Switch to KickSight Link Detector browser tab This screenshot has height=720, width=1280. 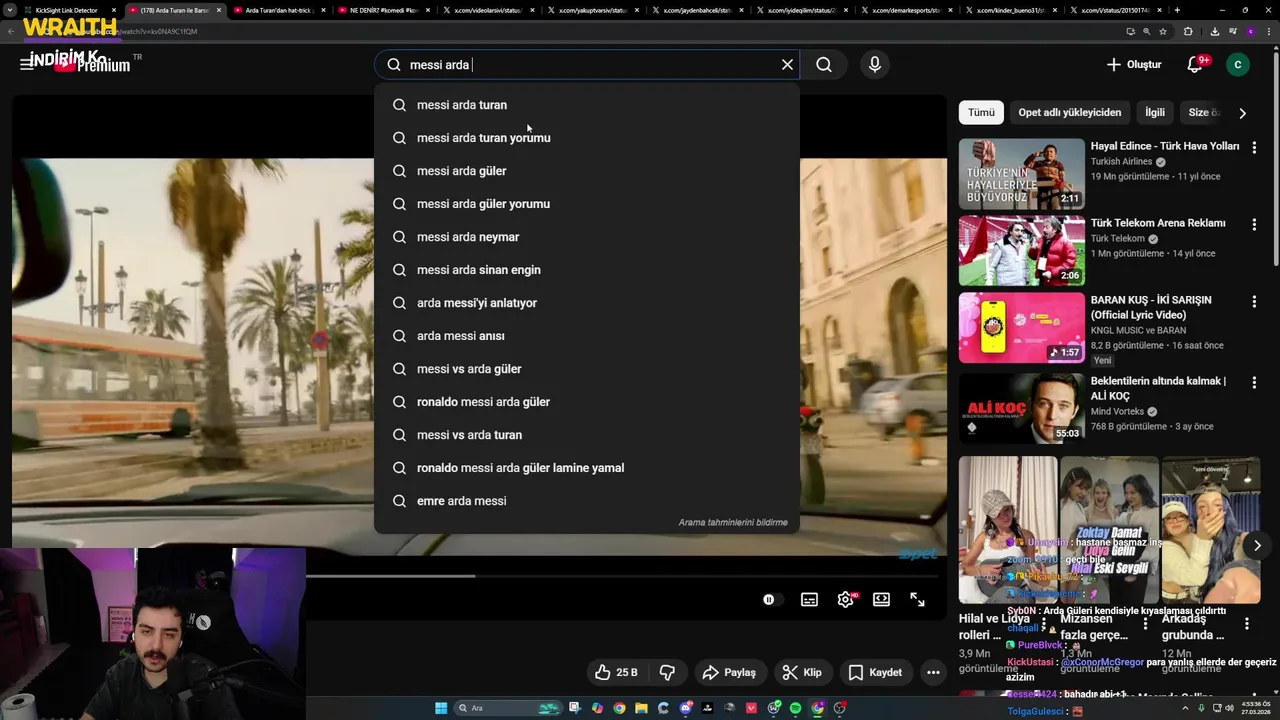click(68, 10)
